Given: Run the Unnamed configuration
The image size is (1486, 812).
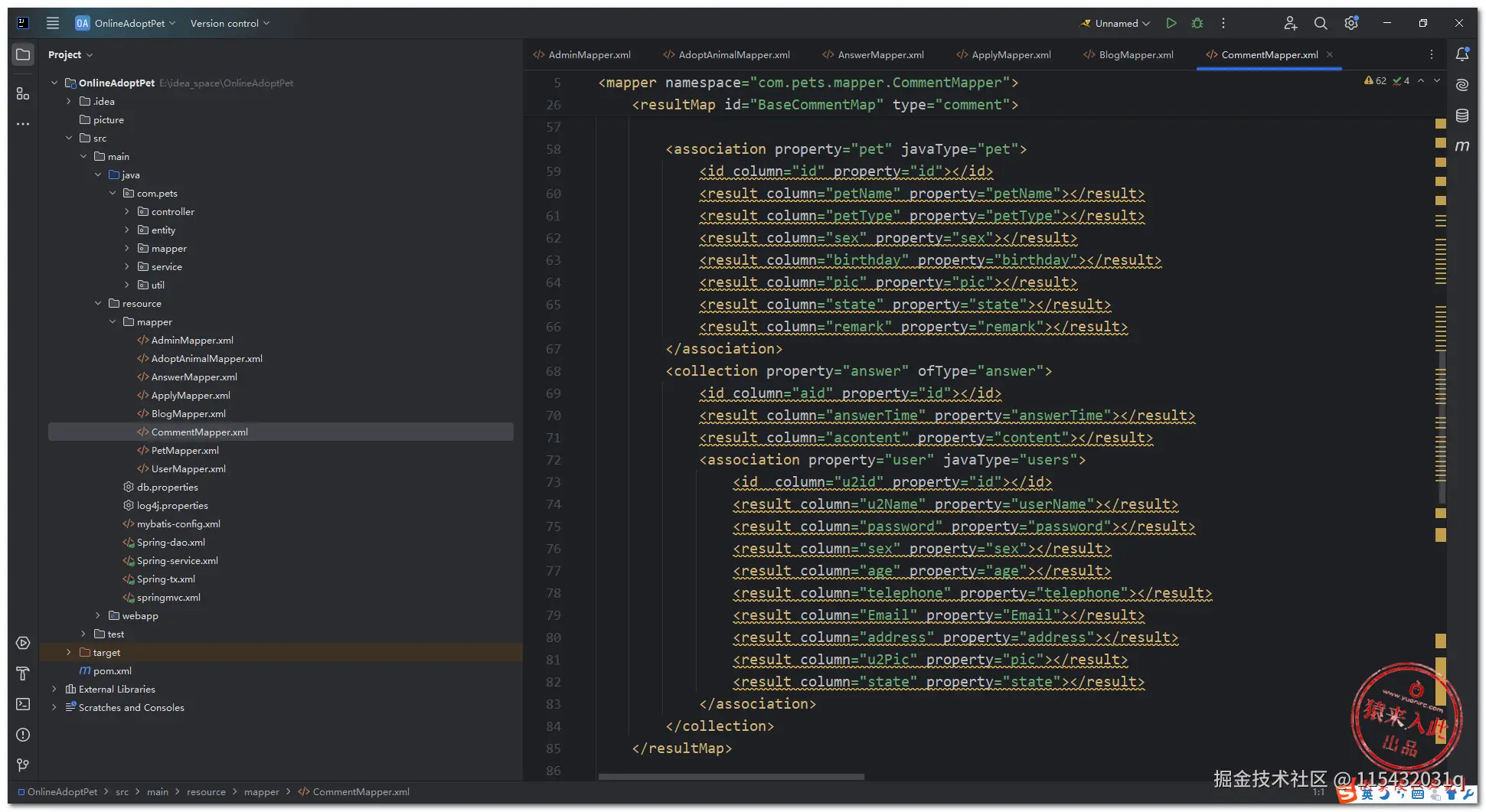Looking at the screenshot, I should click(1171, 23).
